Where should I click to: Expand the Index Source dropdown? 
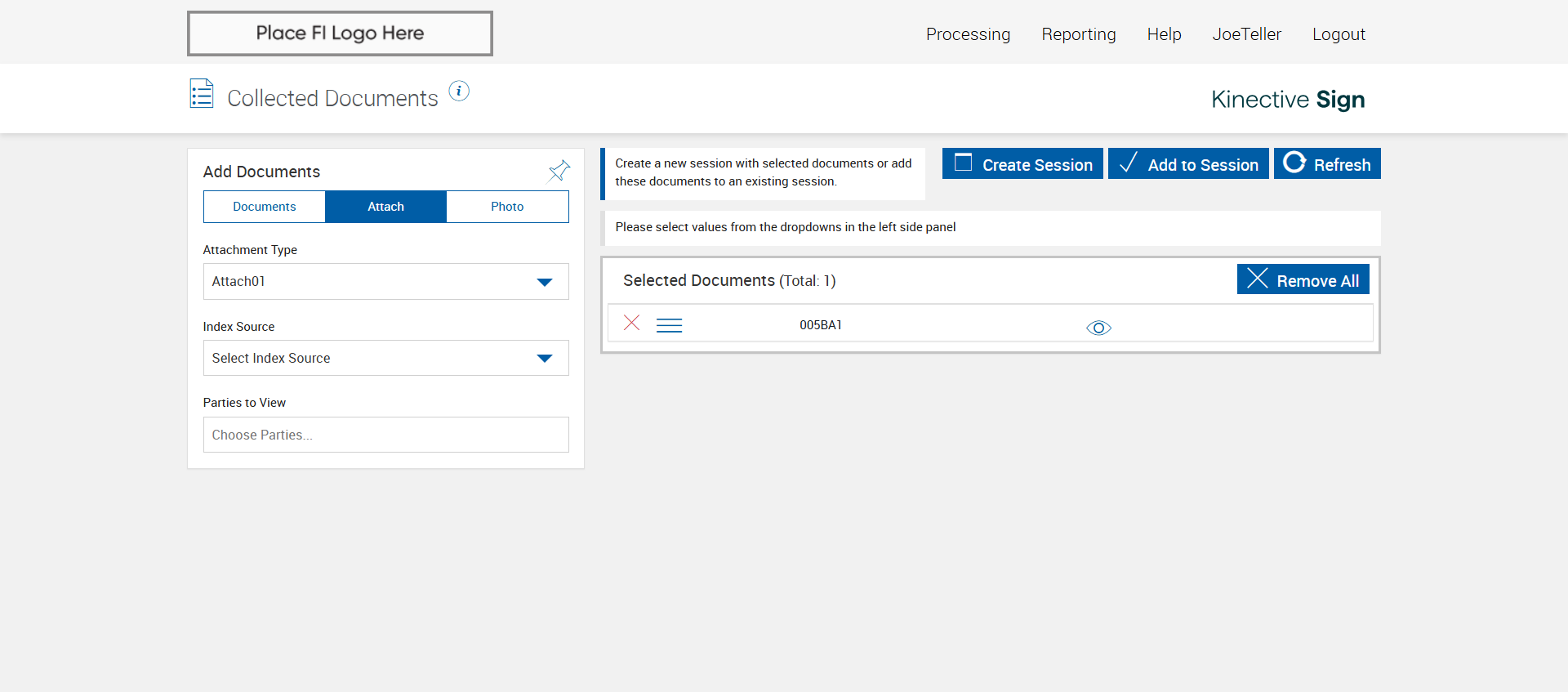click(x=385, y=358)
